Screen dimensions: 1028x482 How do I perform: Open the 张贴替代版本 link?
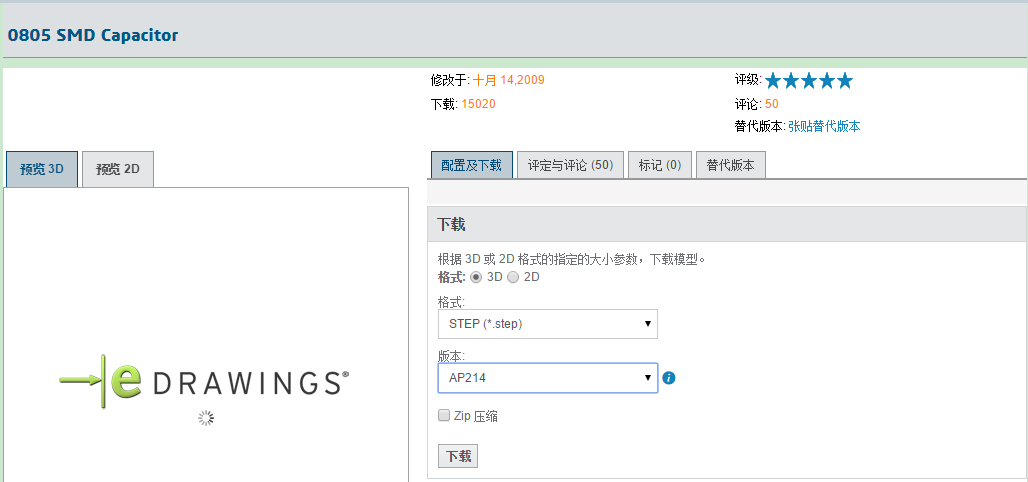click(824, 127)
